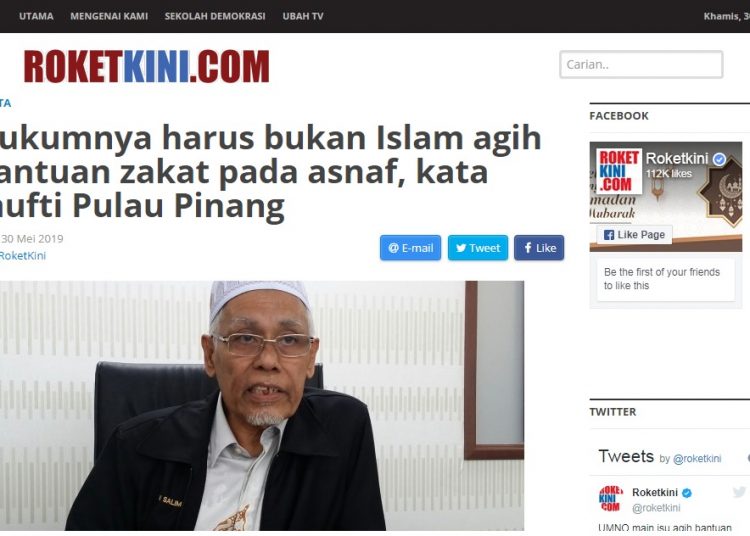
Task: Click the Tweet share button
Action: [478, 248]
